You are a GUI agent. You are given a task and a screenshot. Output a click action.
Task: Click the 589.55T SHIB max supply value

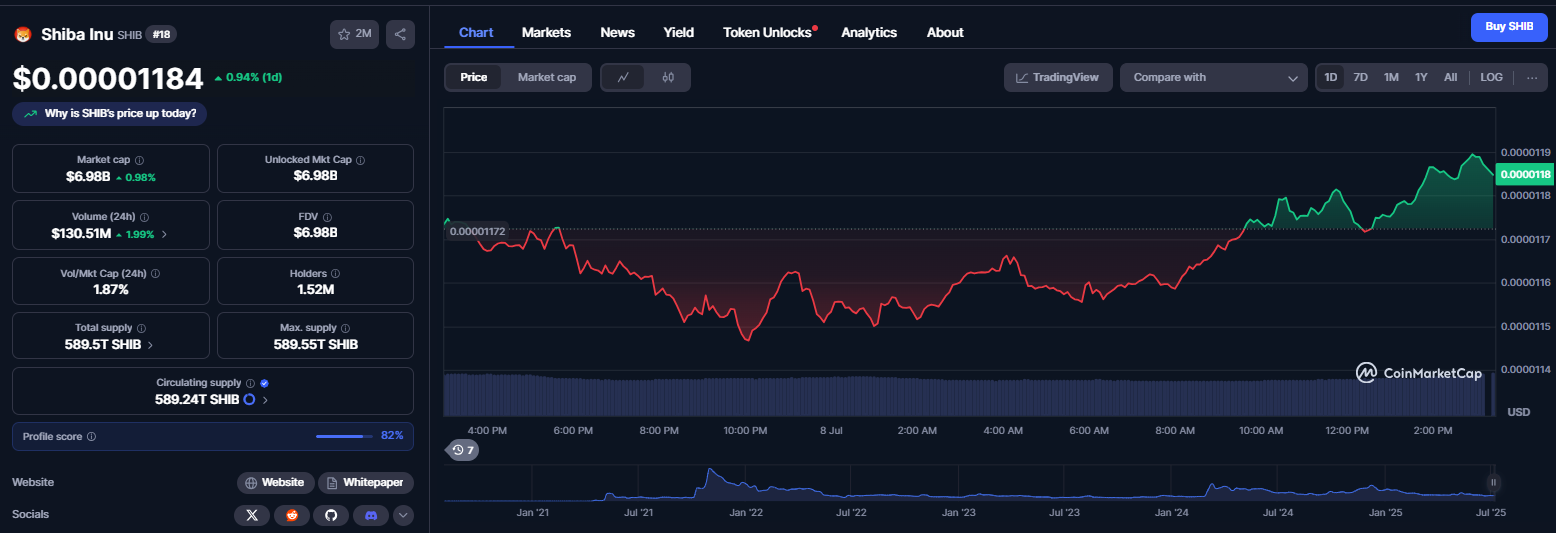point(316,344)
